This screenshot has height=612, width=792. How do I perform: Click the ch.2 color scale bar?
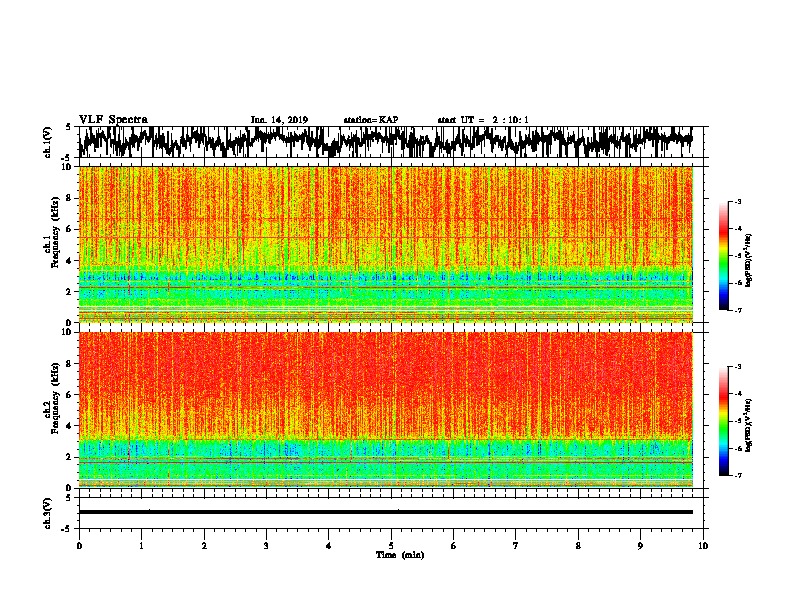click(x=723, y=421)
